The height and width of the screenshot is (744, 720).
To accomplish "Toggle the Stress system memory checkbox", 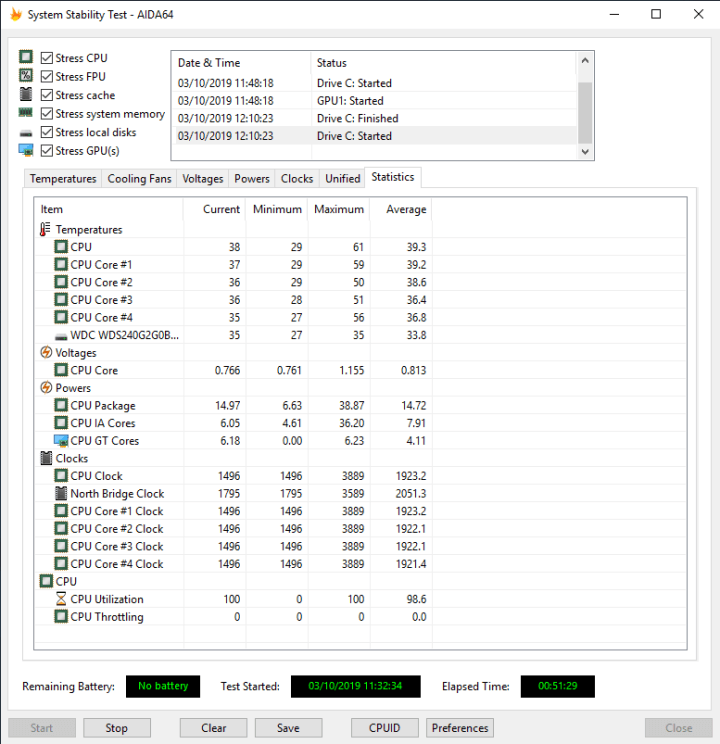I will point(47,113).
